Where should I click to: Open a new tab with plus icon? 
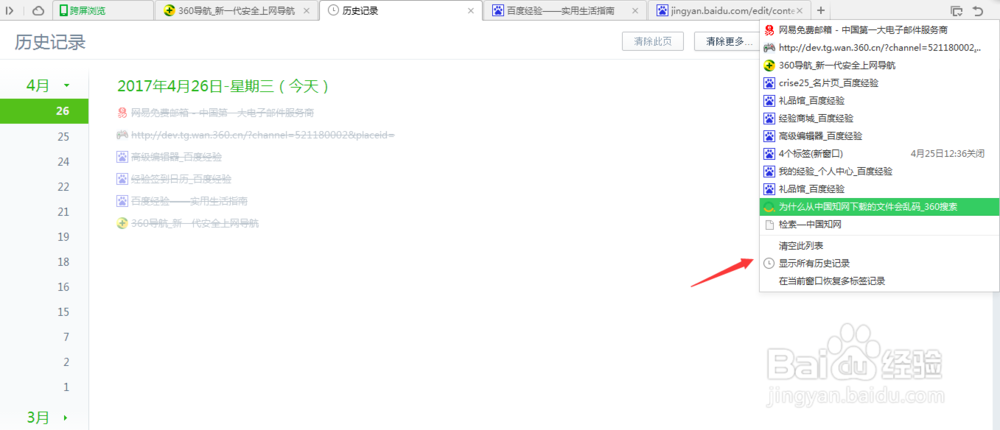tap(821, 10)
